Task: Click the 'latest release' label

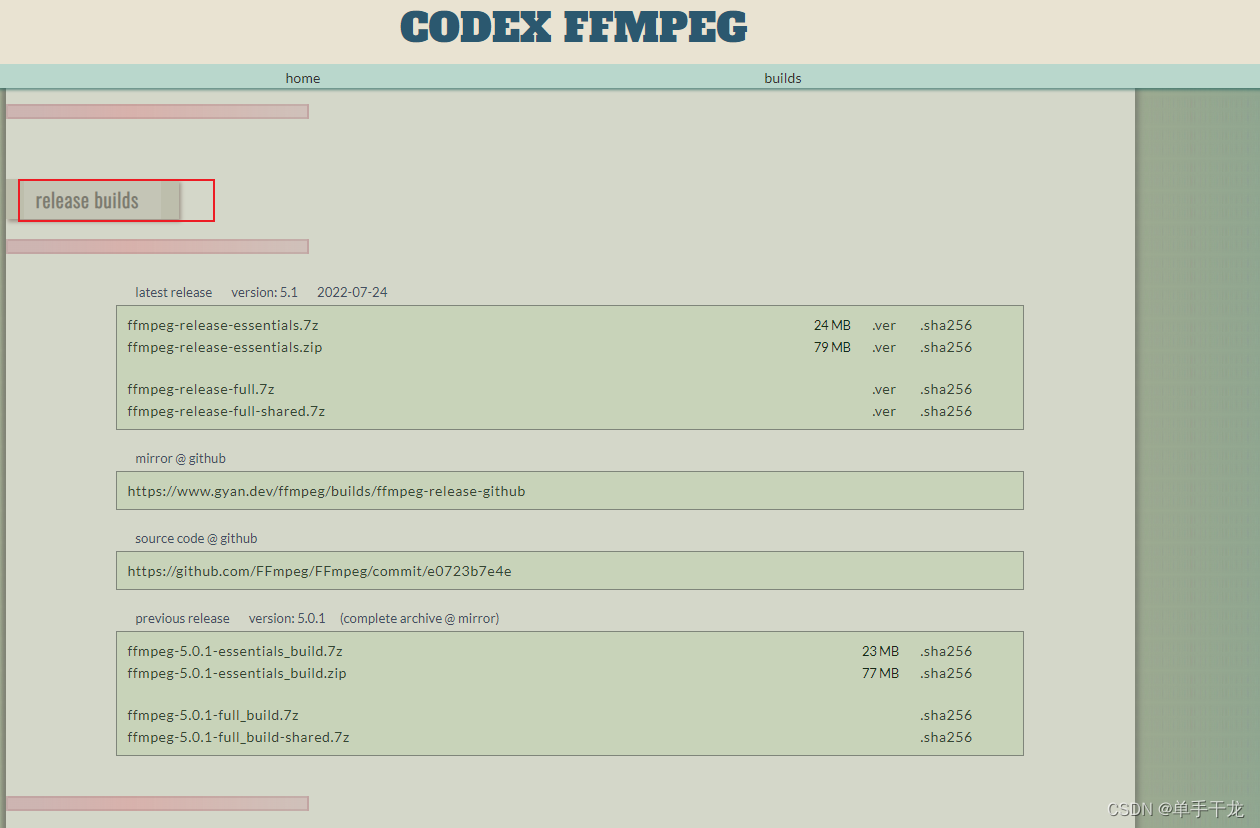Action: pyautogui.click(x=174, y=292)
